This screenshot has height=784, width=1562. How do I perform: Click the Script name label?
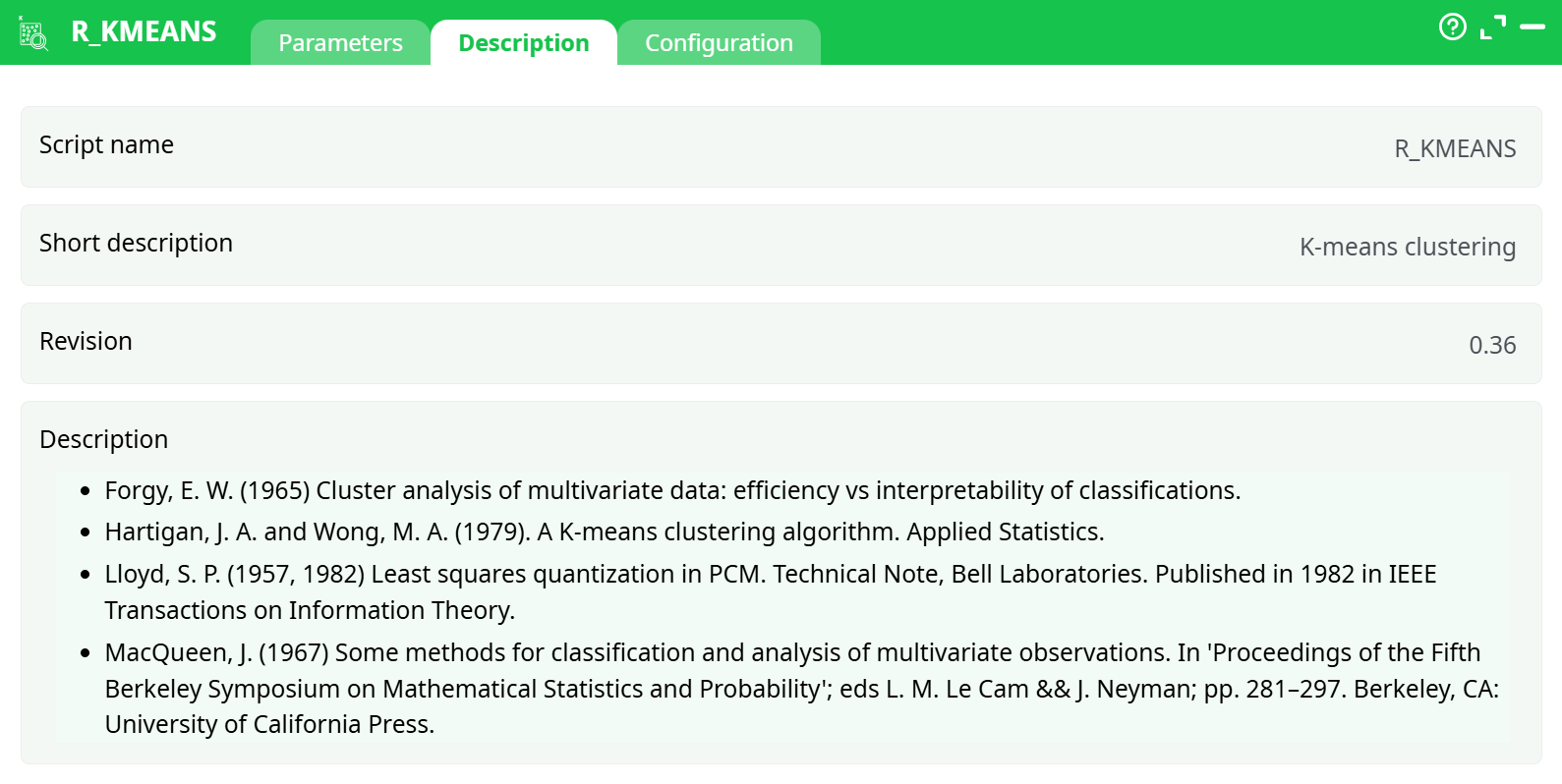(x=106, y=145)
